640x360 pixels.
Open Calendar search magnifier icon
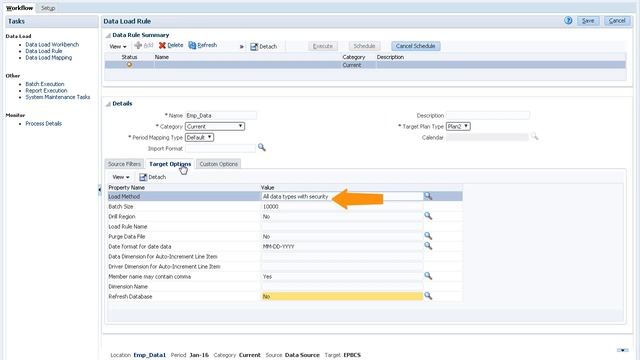[x=534, y=136]
